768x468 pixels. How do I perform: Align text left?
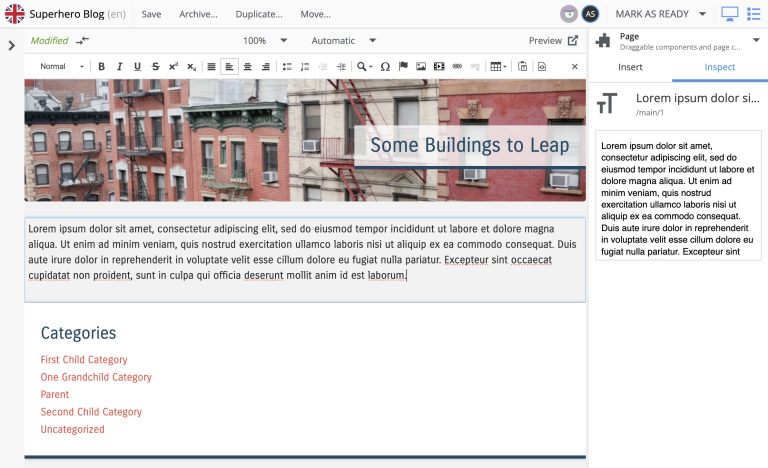pyautogui.click(x=229, y=67)
